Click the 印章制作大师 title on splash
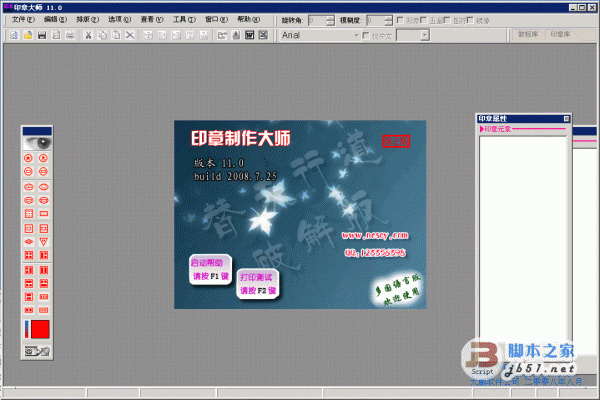The width and height of the screenshot is (600, 400). point(241,139)
